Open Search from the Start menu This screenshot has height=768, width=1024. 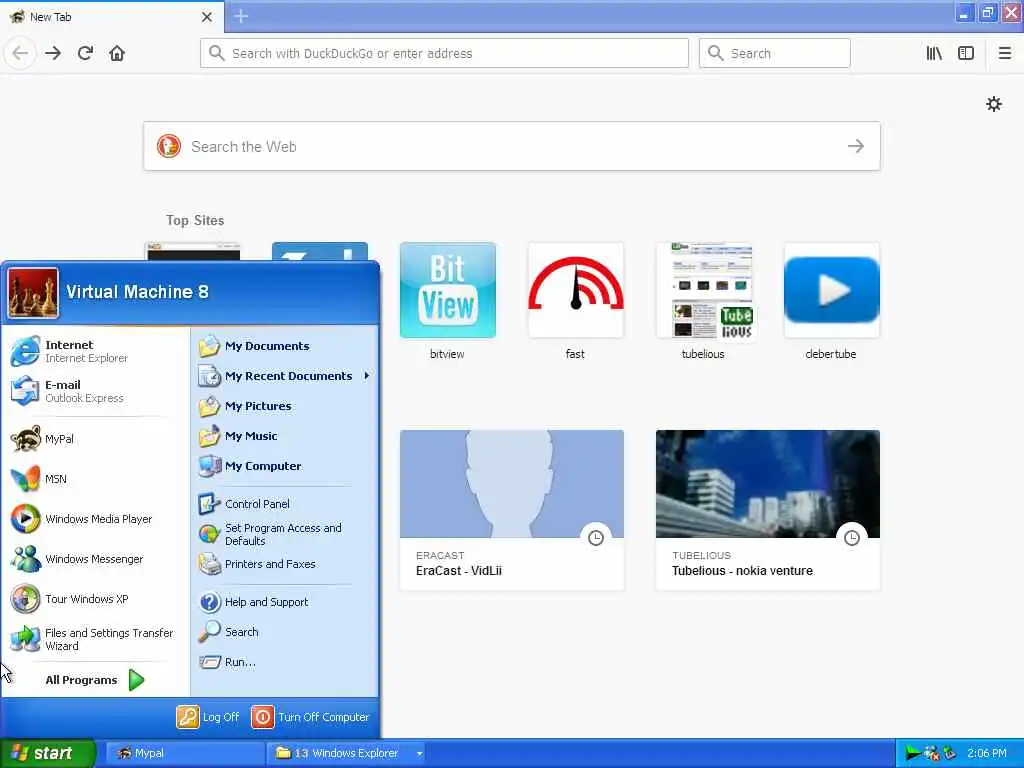click(285, 632)
